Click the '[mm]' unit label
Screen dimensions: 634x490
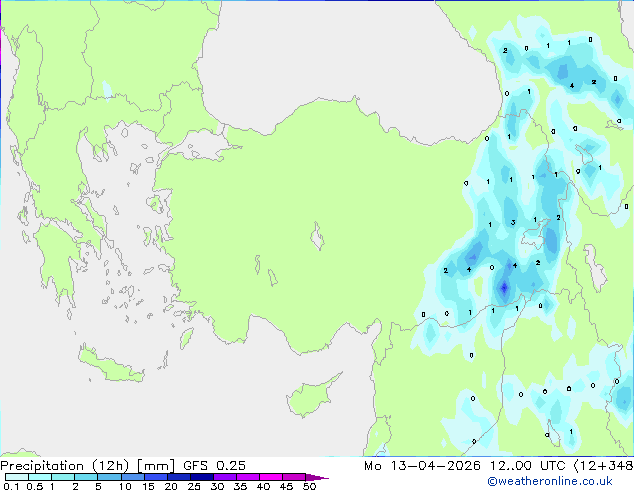tap(156, 466)
